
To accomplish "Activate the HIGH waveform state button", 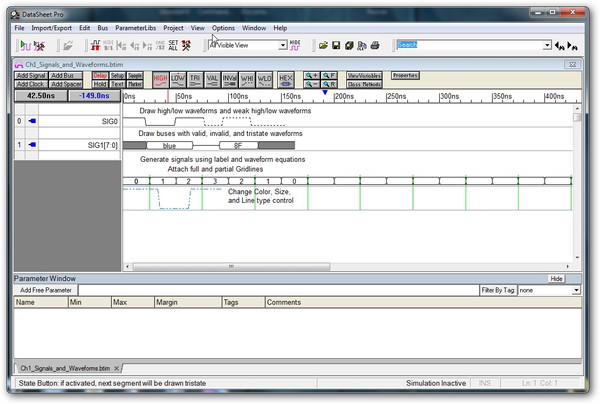I will tap(160, 78).
